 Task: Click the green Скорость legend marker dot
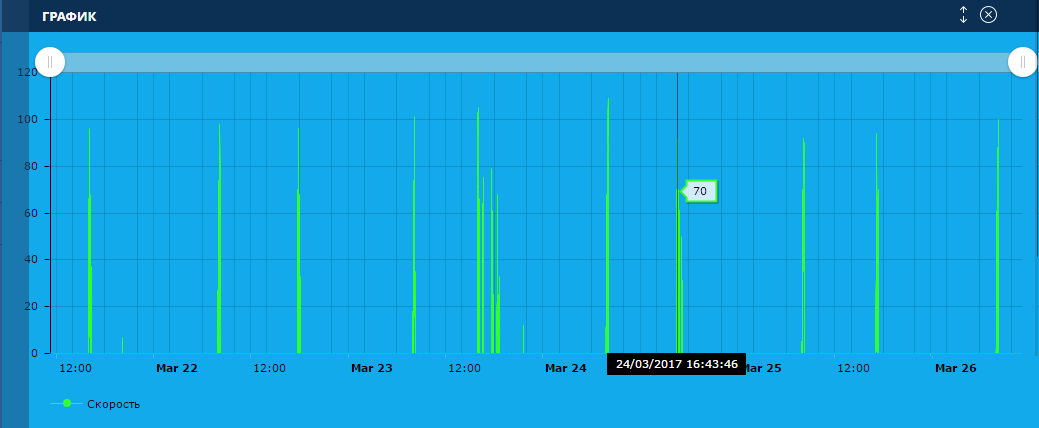click(67, 403)
